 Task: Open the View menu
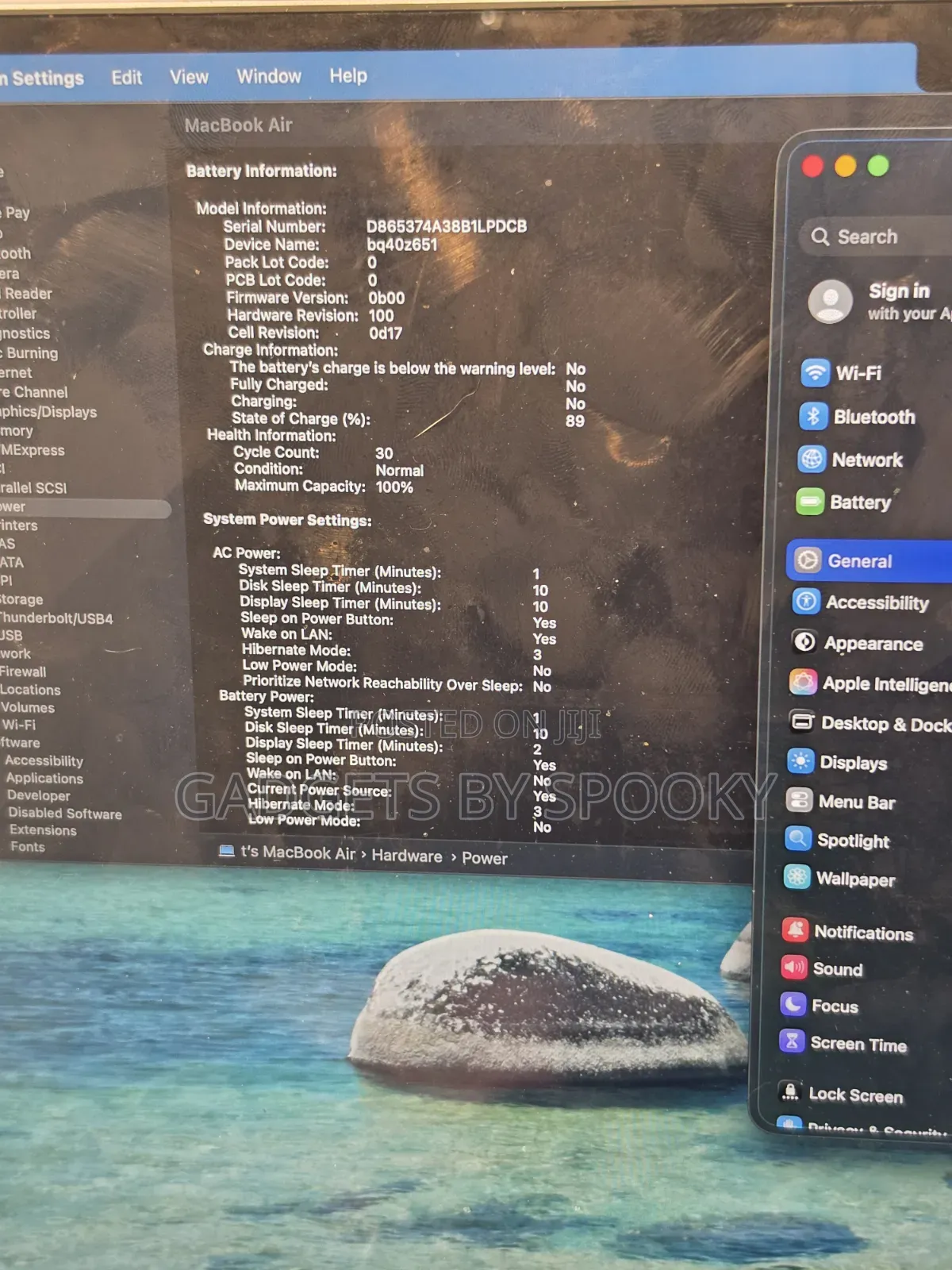point(189,77)
